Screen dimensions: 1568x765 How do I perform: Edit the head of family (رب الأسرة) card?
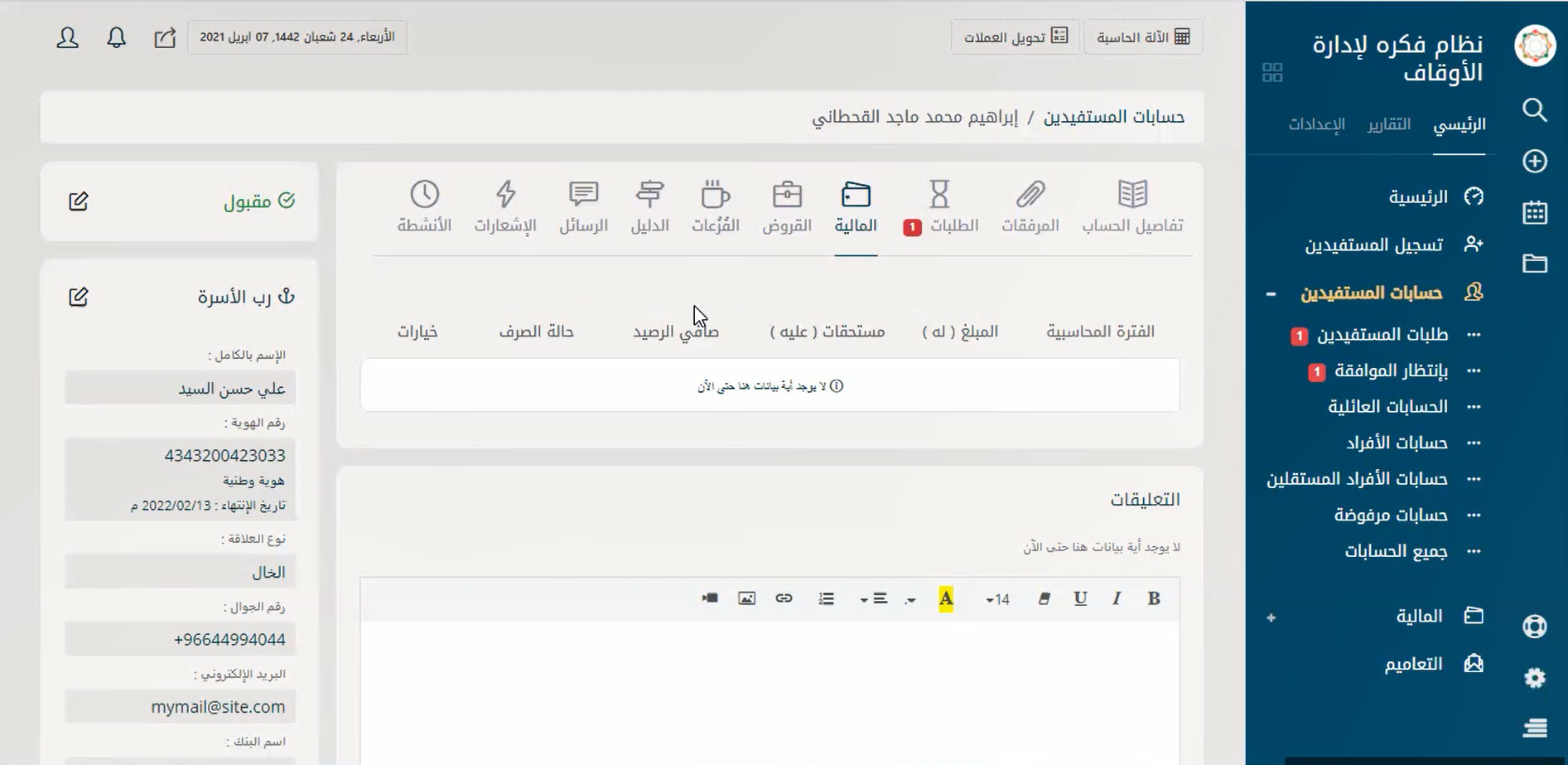(79, 297)
